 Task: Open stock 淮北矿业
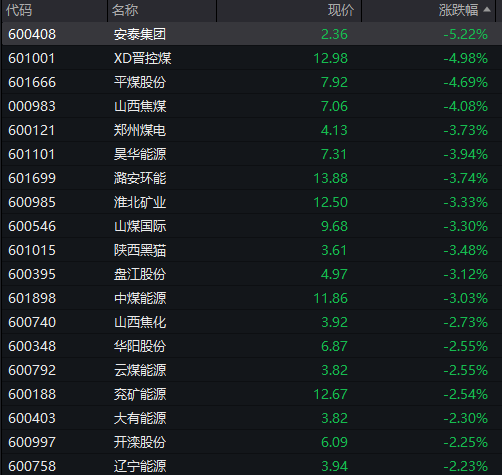coord(140,202)
